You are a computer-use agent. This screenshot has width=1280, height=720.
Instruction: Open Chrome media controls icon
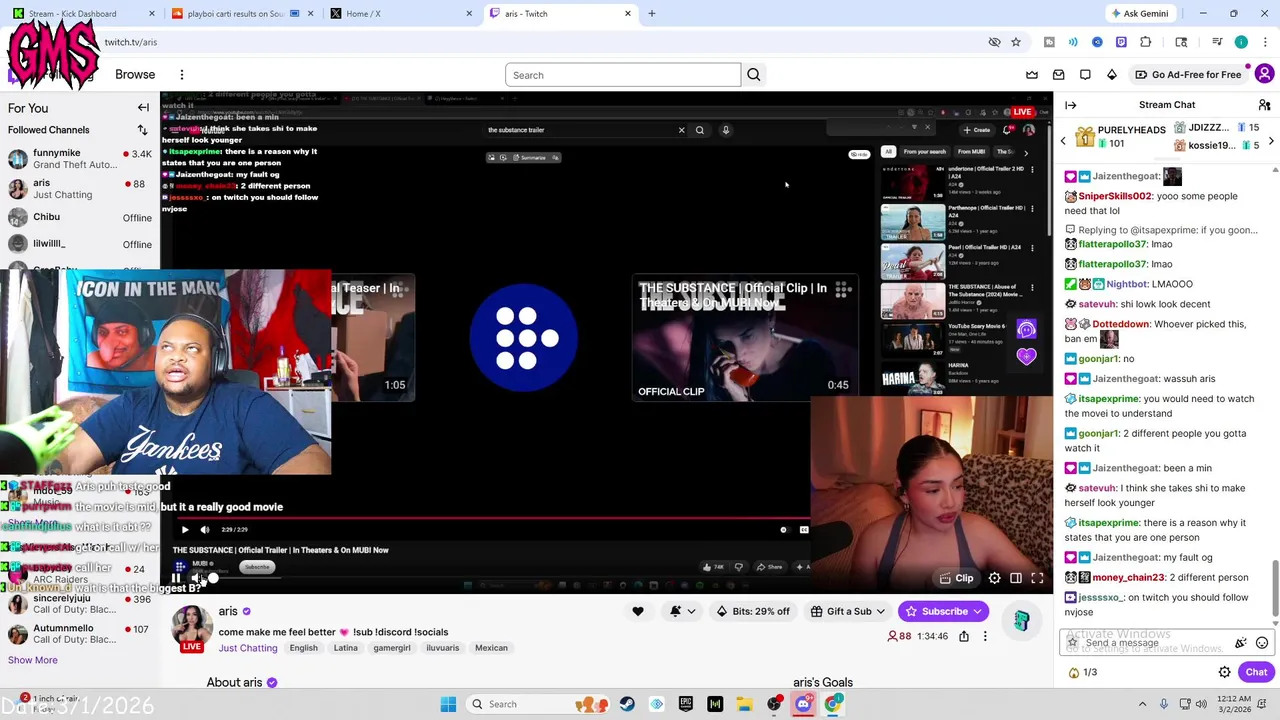[1217, 42]
